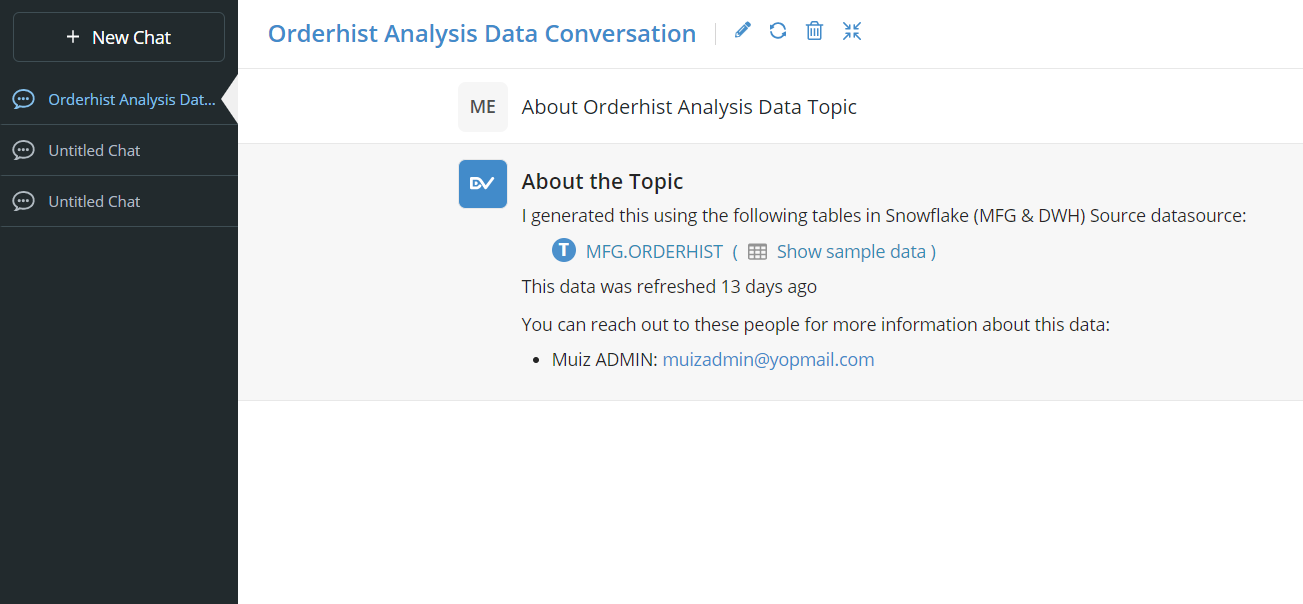The width and height of the screenshot is (1303, 604).
Task: Start a New Chat
Action: [119, 37]
